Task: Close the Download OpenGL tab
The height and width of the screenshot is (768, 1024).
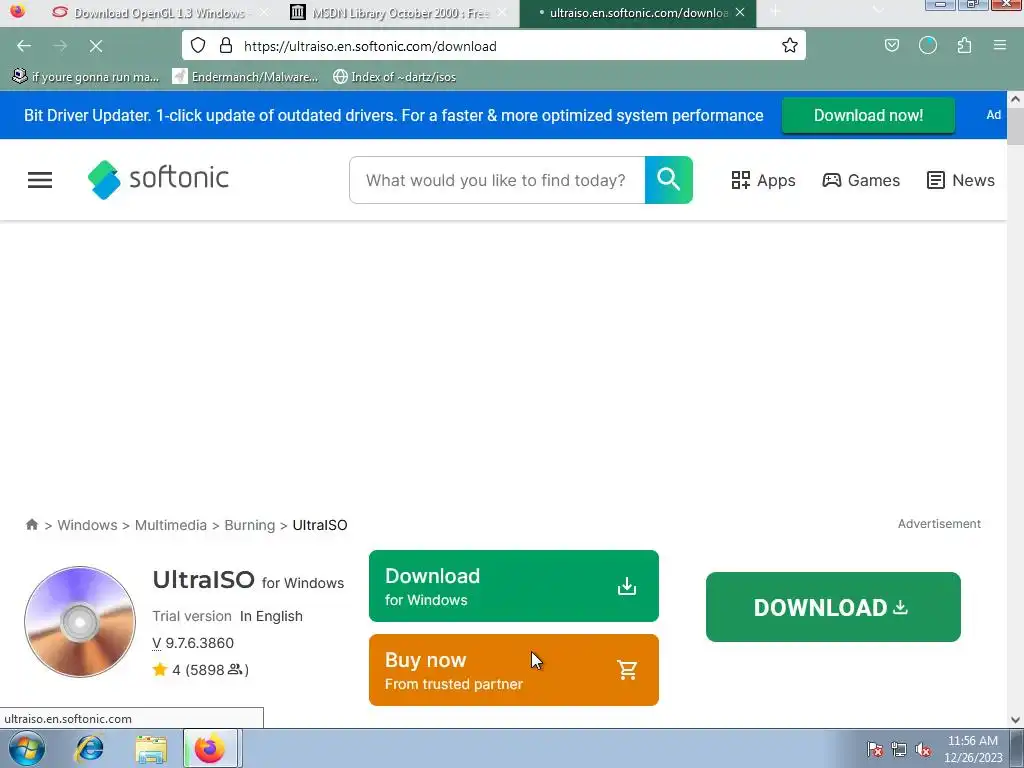Action: pos(263,12)
